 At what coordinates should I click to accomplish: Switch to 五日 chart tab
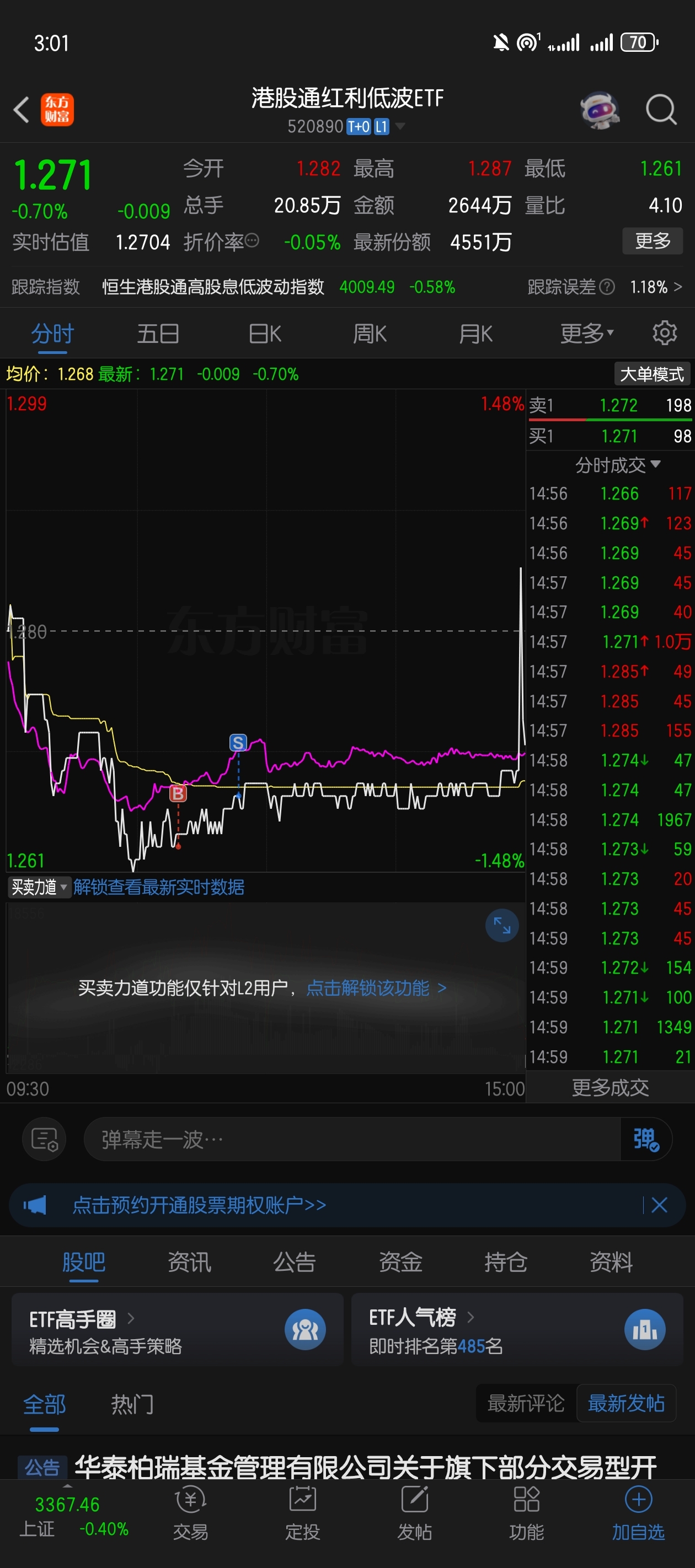[x=158, y=334]
